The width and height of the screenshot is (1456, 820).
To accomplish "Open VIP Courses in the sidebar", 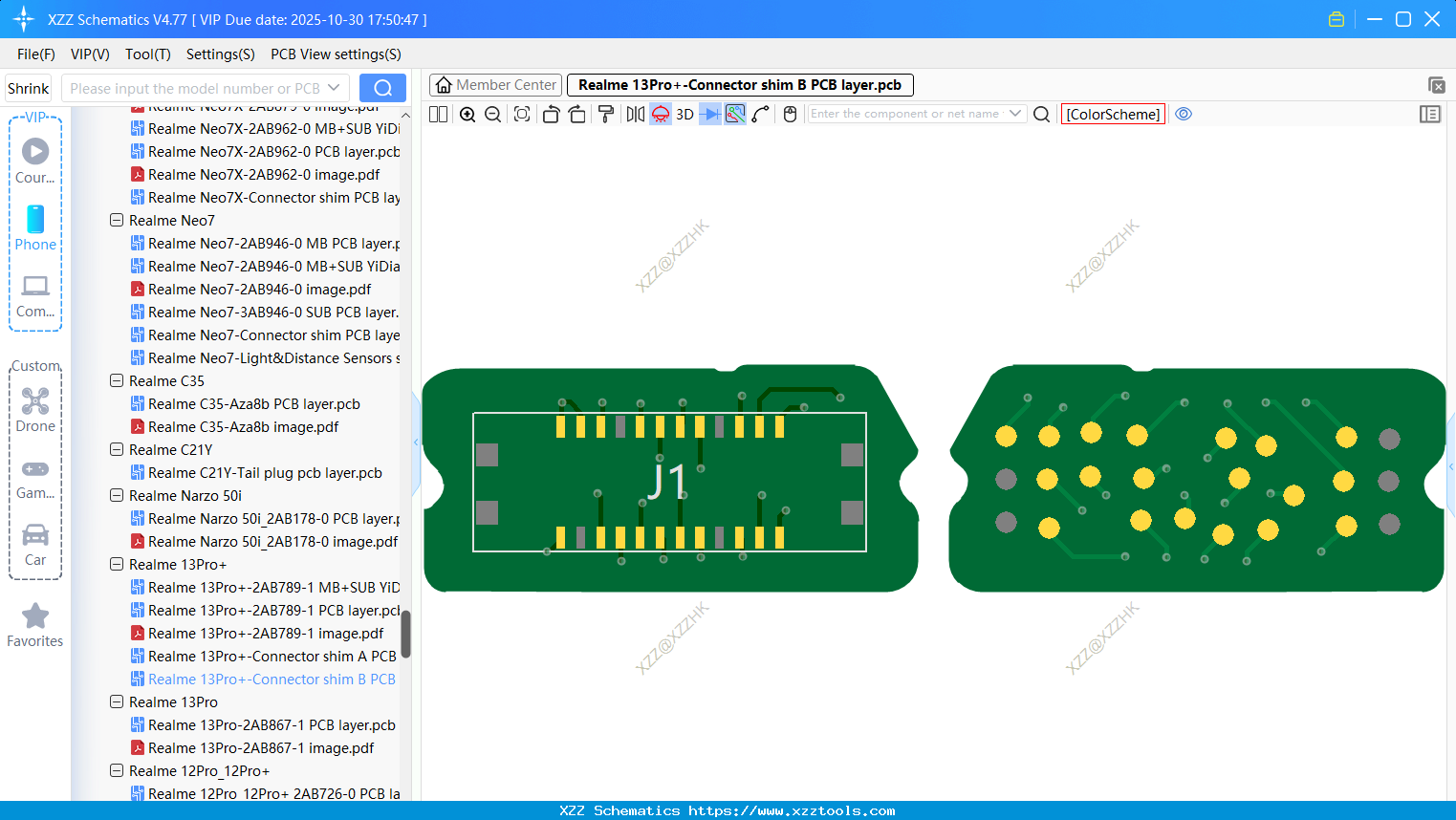I will tap(35, 161).
